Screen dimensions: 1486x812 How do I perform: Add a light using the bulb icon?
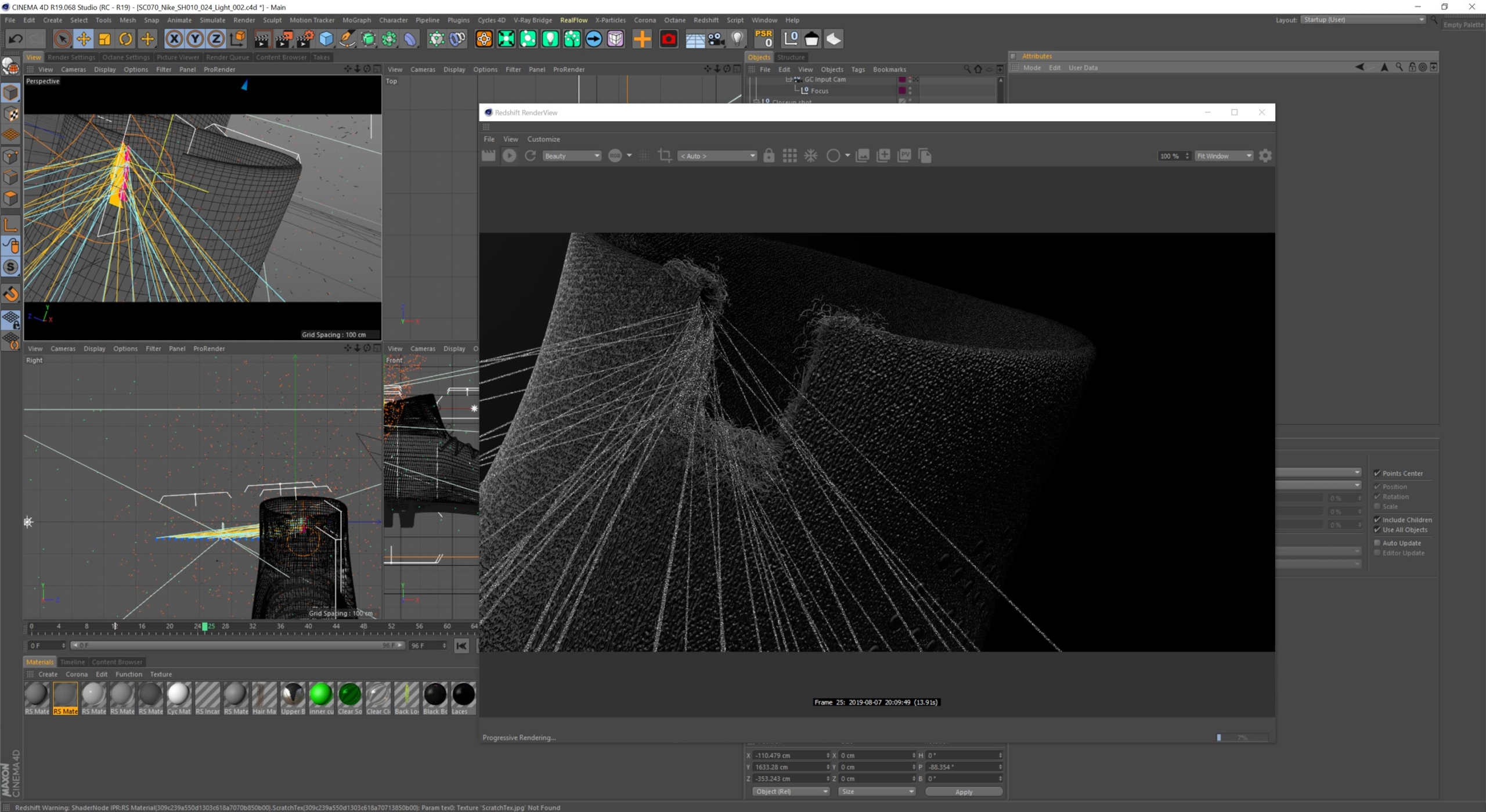click(737, 39)
